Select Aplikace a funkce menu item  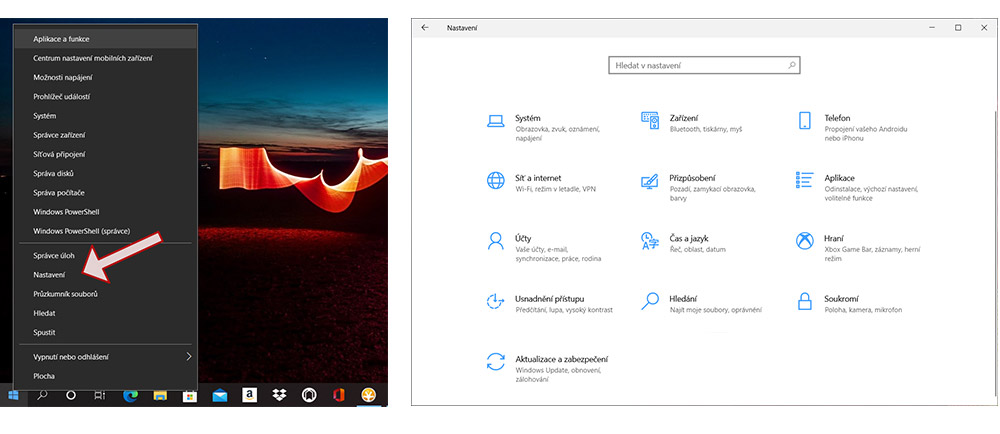(61, 39)
